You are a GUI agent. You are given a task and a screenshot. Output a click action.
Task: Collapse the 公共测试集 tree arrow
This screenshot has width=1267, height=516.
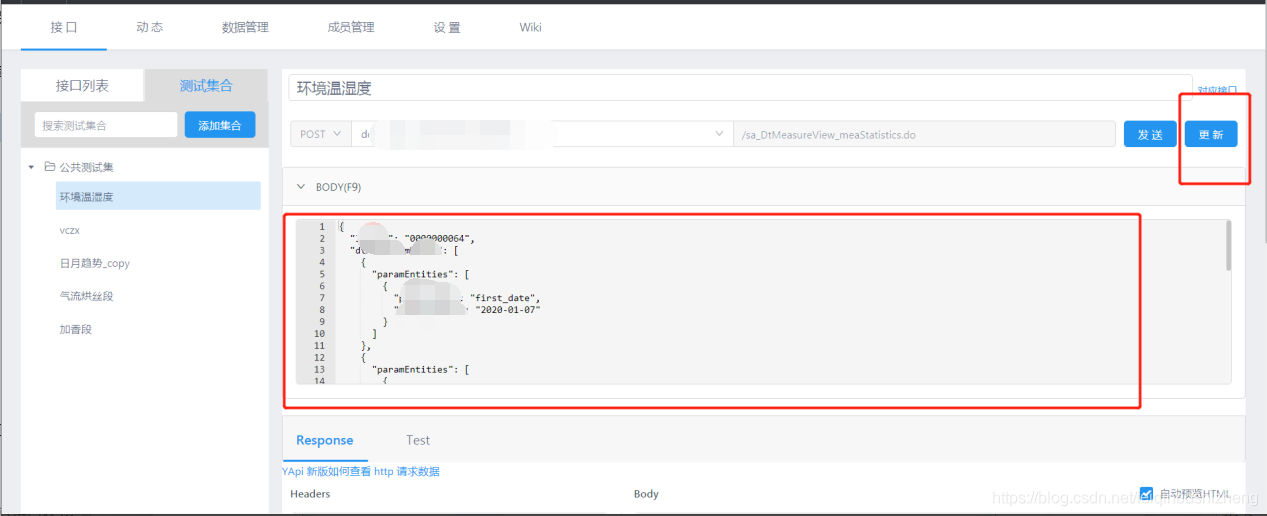tap(32, 167)
